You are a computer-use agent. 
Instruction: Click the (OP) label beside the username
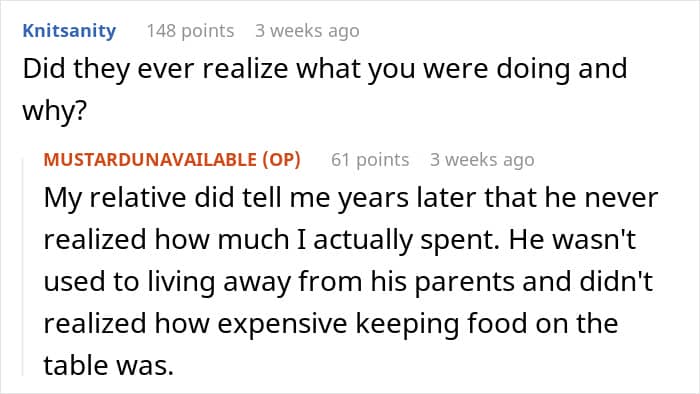pos(282,160)
